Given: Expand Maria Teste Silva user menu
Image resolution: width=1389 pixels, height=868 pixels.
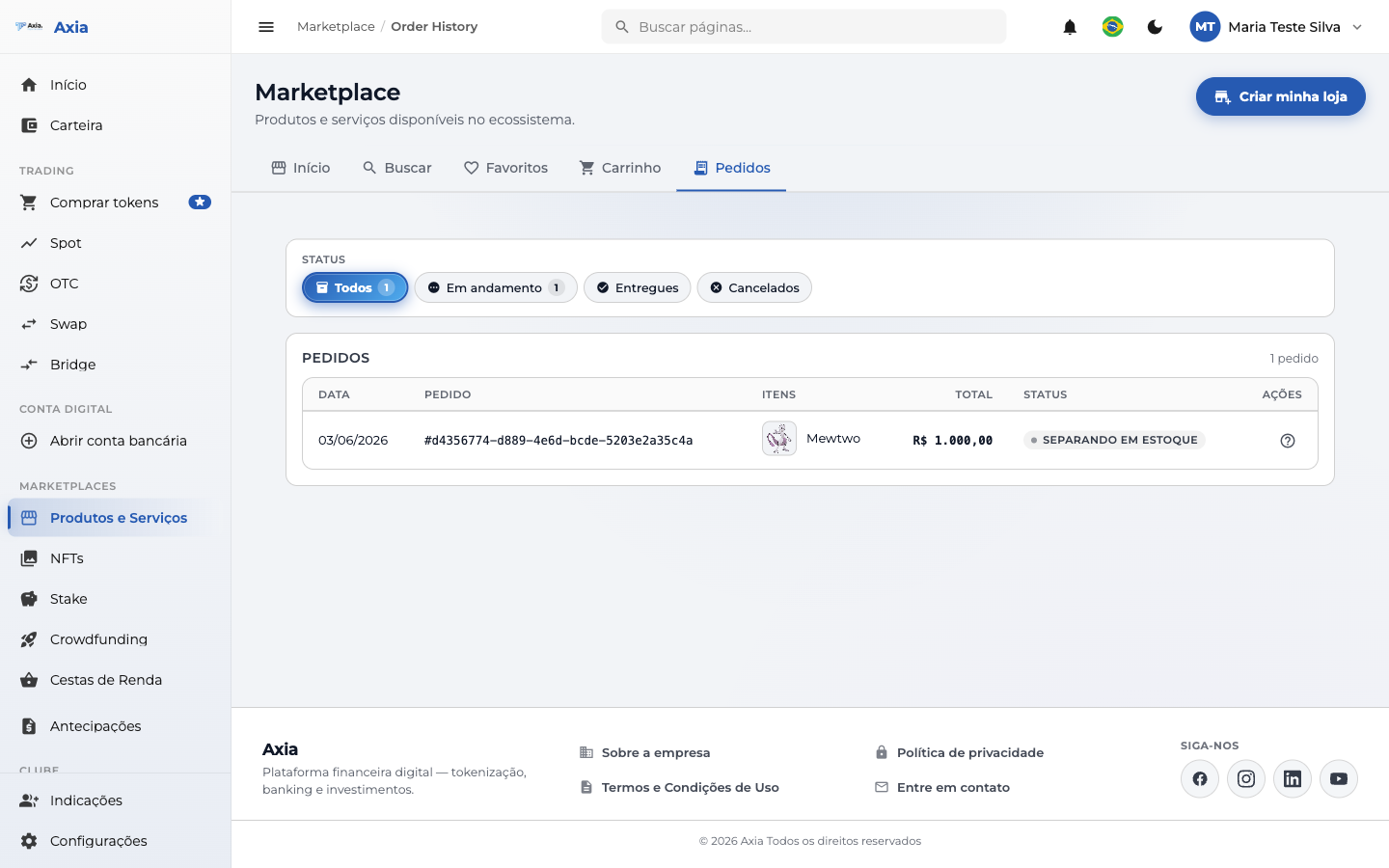Looking at the screenshot, I should coord(1276,27).
